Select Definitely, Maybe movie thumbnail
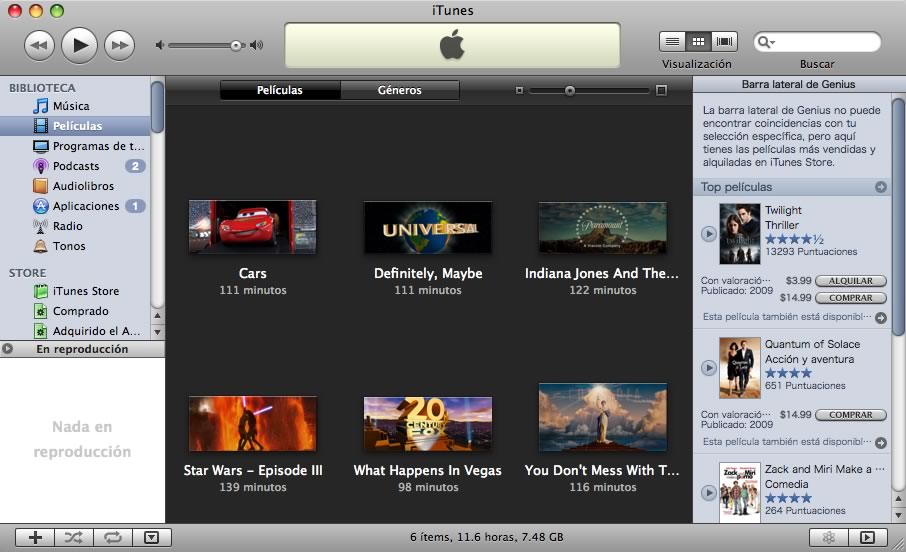This screenshot has height=552, width=906. pyautogui.click(x=428, y=227)
